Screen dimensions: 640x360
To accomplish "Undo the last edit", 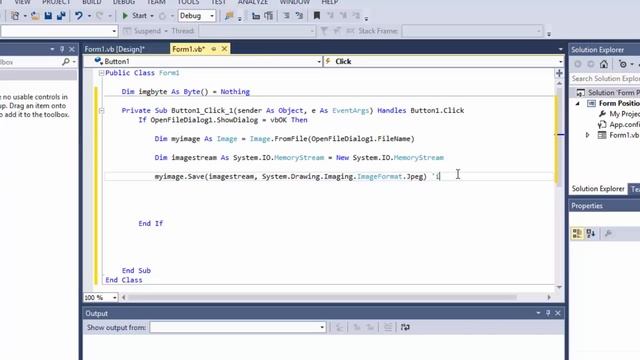I will [x=78, y=16].
